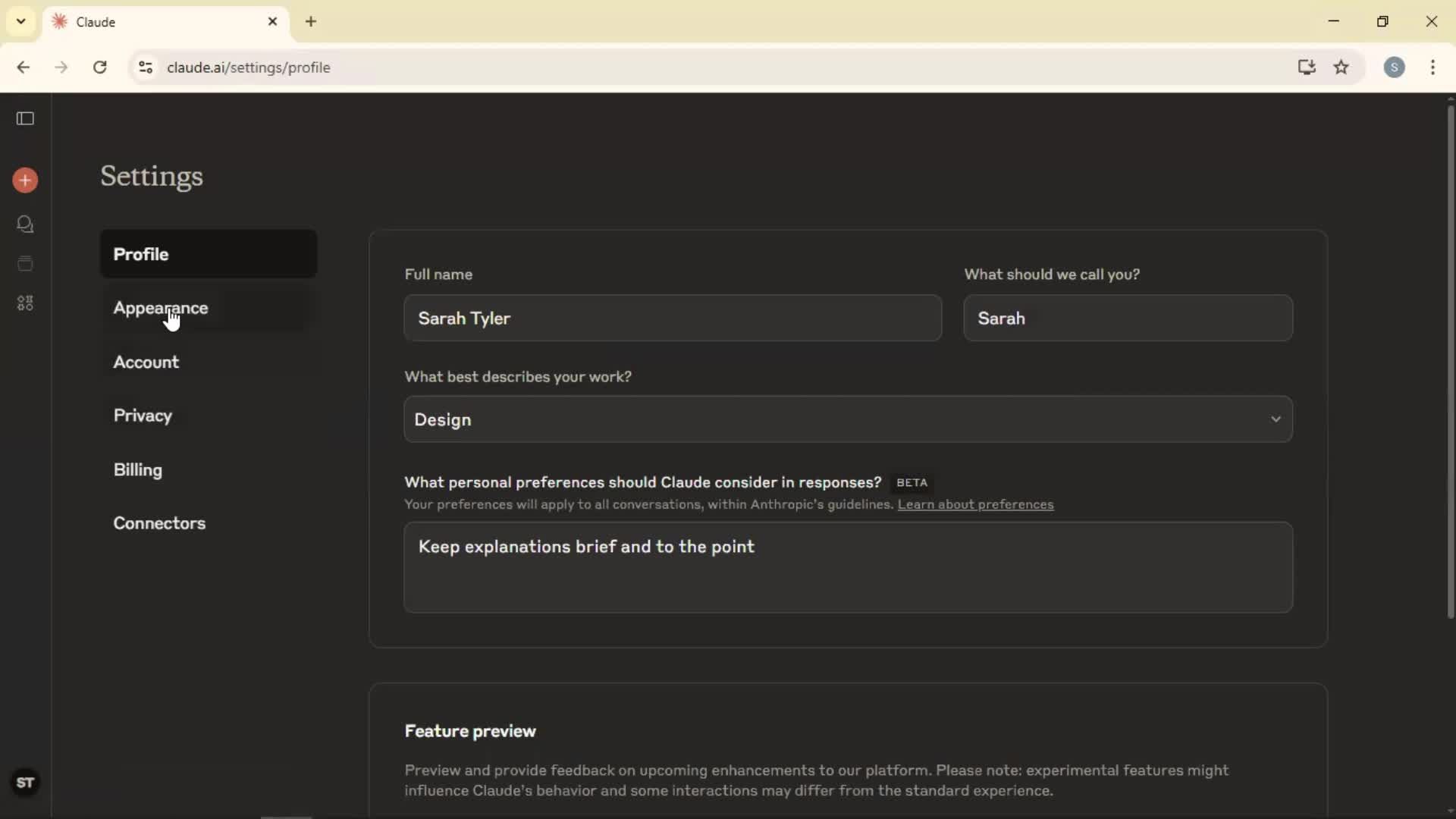Expand the work description dropdown showing Design
1456x819 pixels.
(x=848, y=419)
